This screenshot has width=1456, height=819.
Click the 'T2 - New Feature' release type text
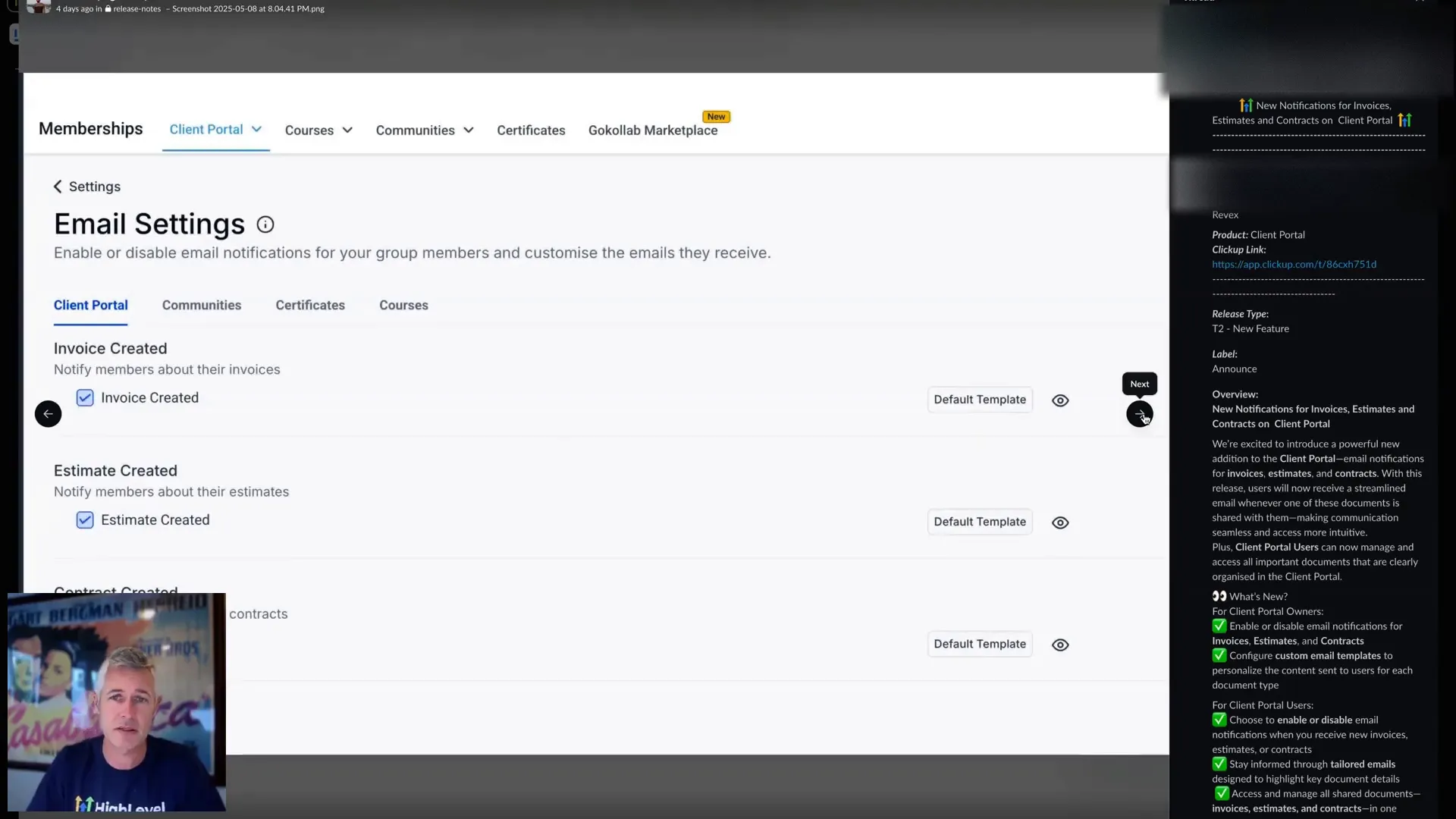point(1250,329)
